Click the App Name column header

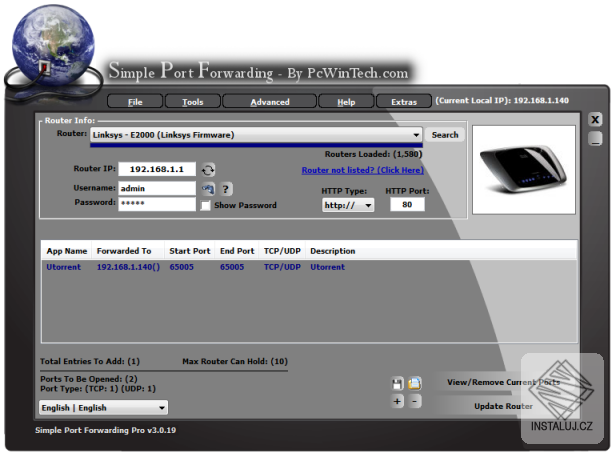tap(67, 251)
